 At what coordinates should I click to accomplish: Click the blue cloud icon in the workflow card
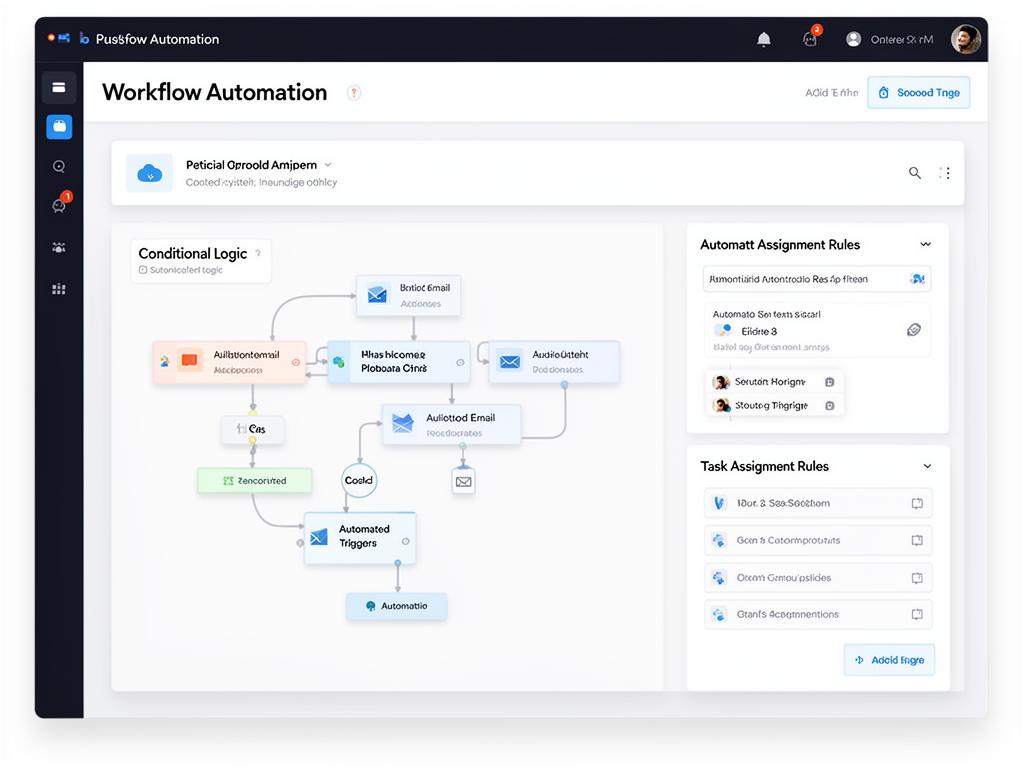click(149, 173)
